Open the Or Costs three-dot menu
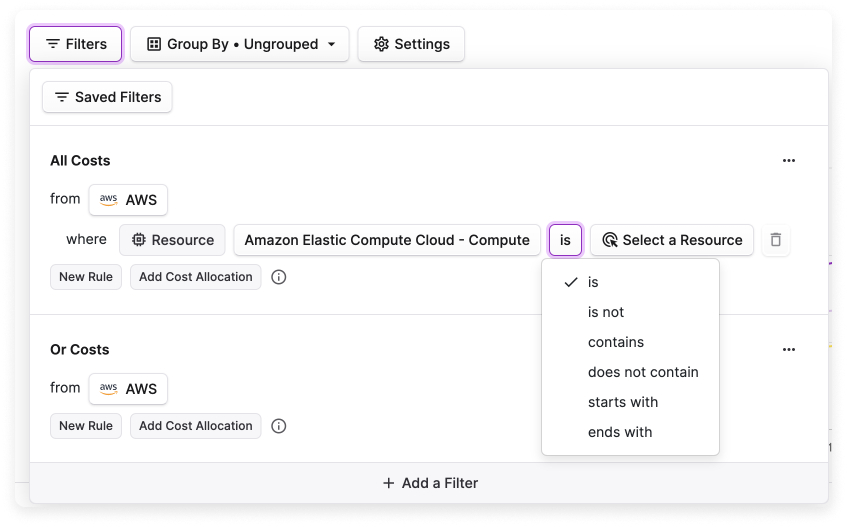 tap(789, 349)
